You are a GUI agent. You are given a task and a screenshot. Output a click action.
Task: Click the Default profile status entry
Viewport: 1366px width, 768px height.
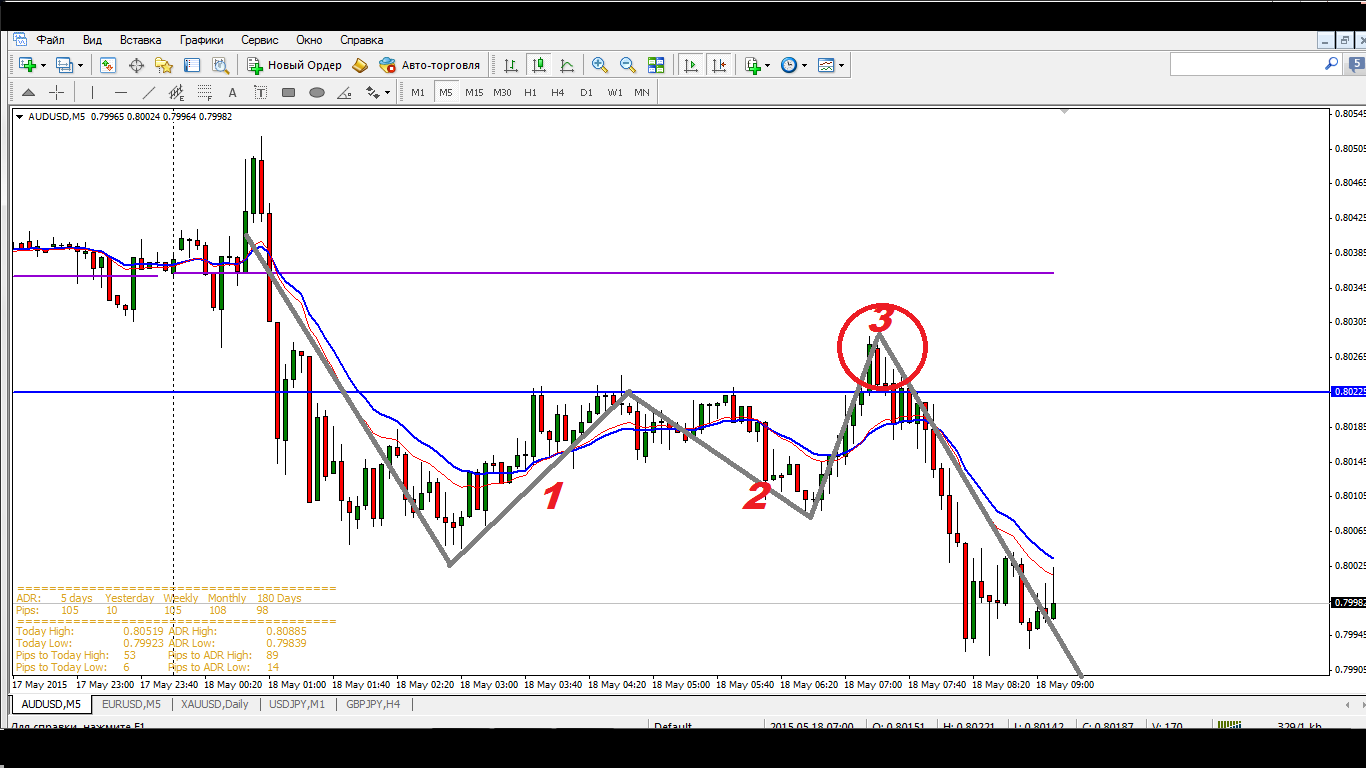point(672,726)
